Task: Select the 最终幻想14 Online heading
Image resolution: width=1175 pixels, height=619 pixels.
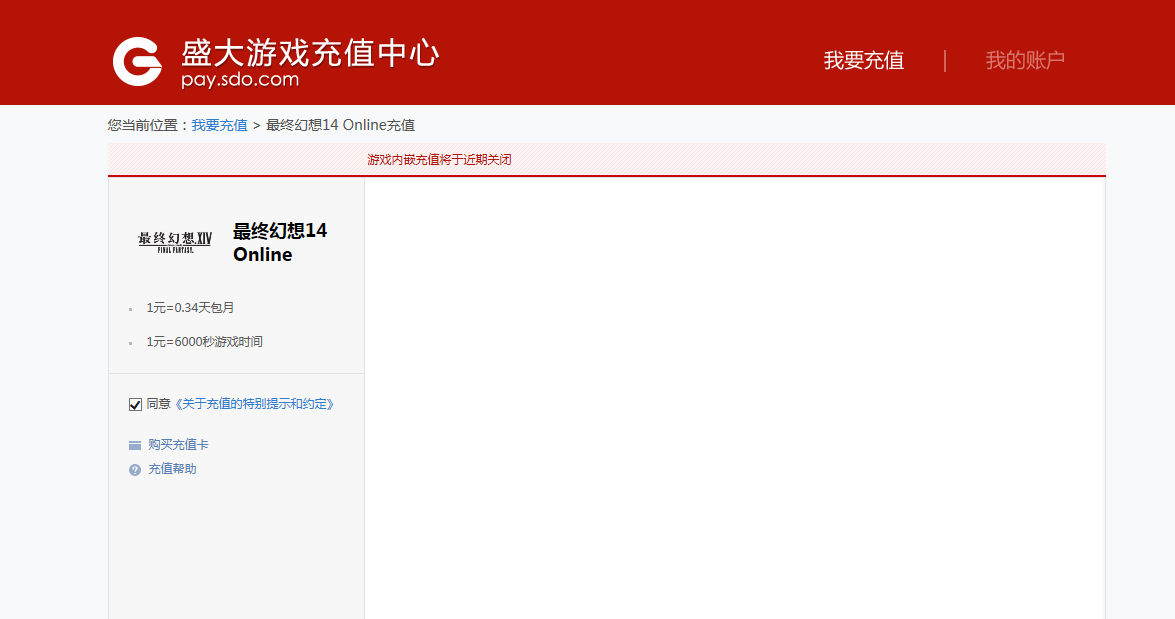Action: pyautogui.click(x=280, y=242)
